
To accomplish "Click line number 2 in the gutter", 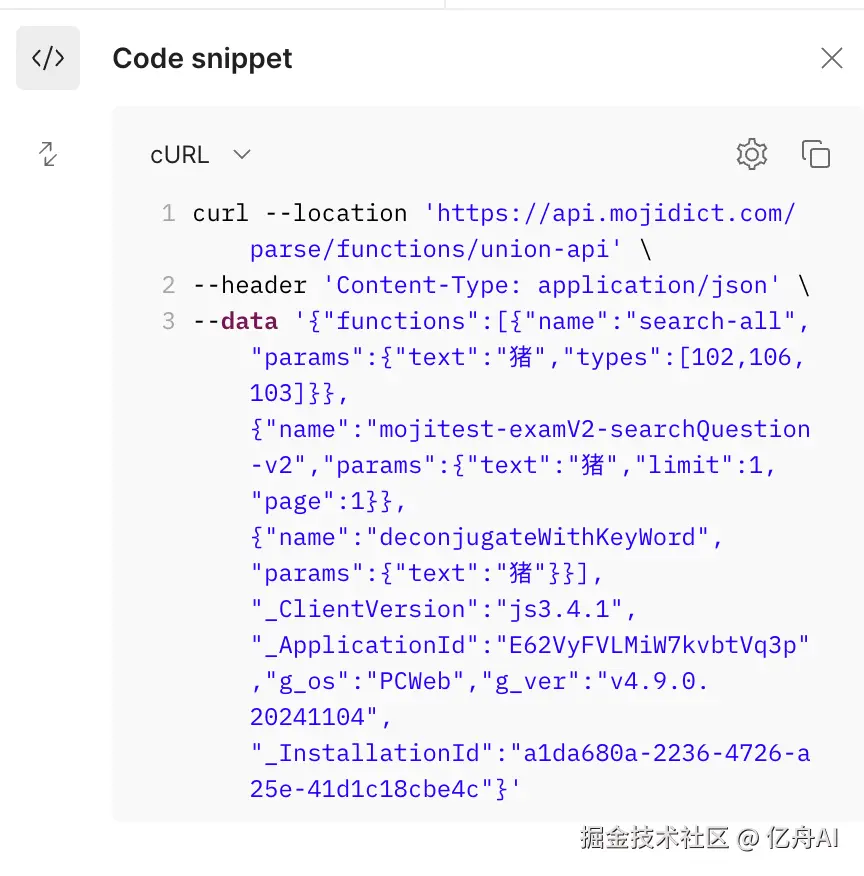I will (x=168, y=285).
